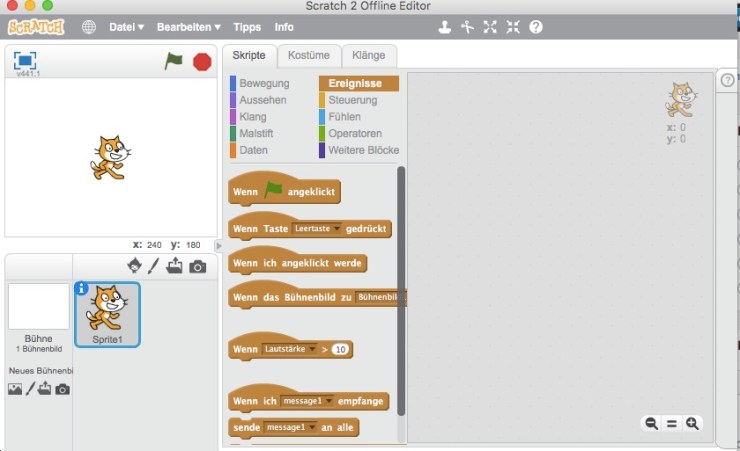Click the Scratch logo
The width and height of the screenshot is (740, 451).
tap(36, 27)
